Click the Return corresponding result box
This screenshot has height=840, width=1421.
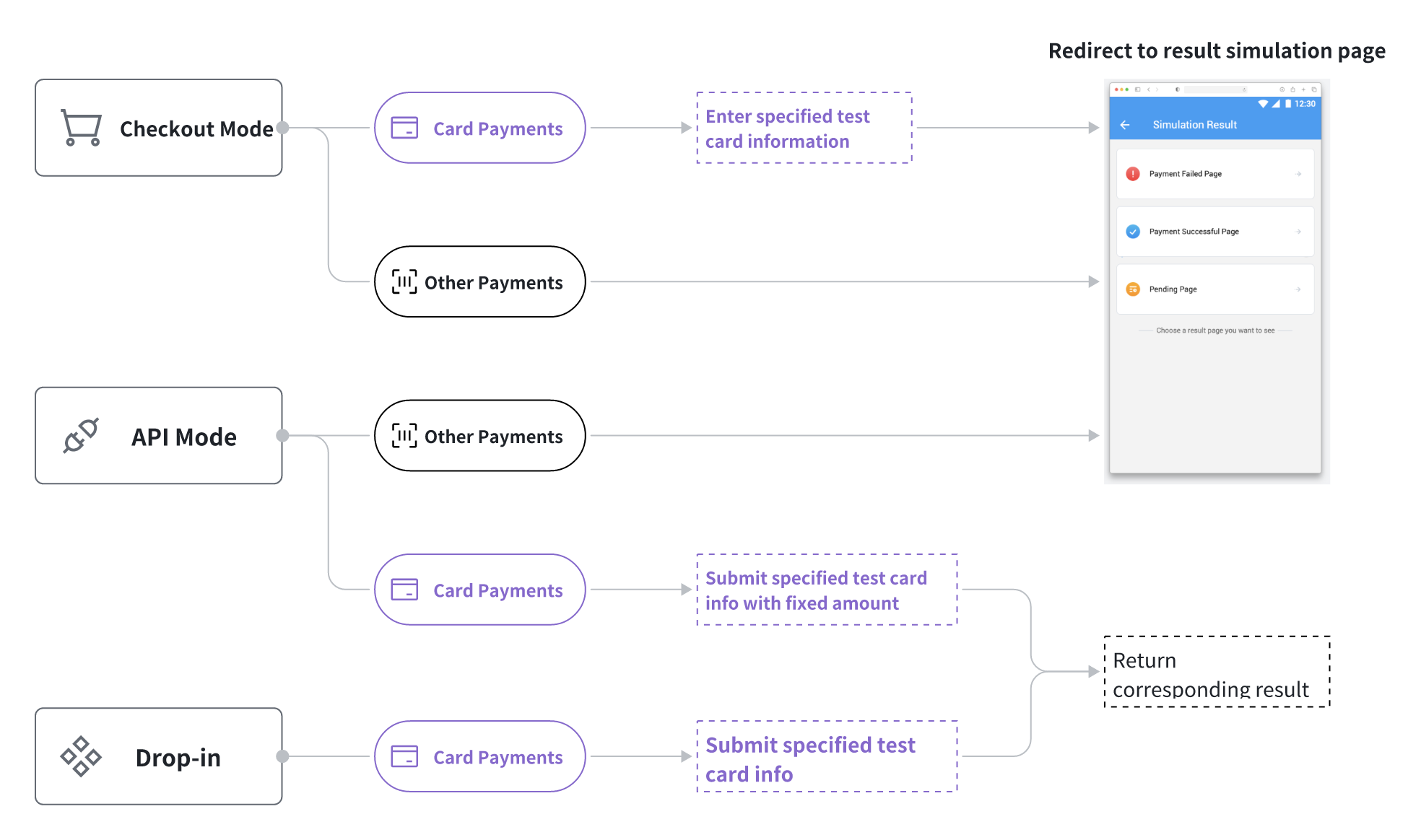(x=1217, y=672)
